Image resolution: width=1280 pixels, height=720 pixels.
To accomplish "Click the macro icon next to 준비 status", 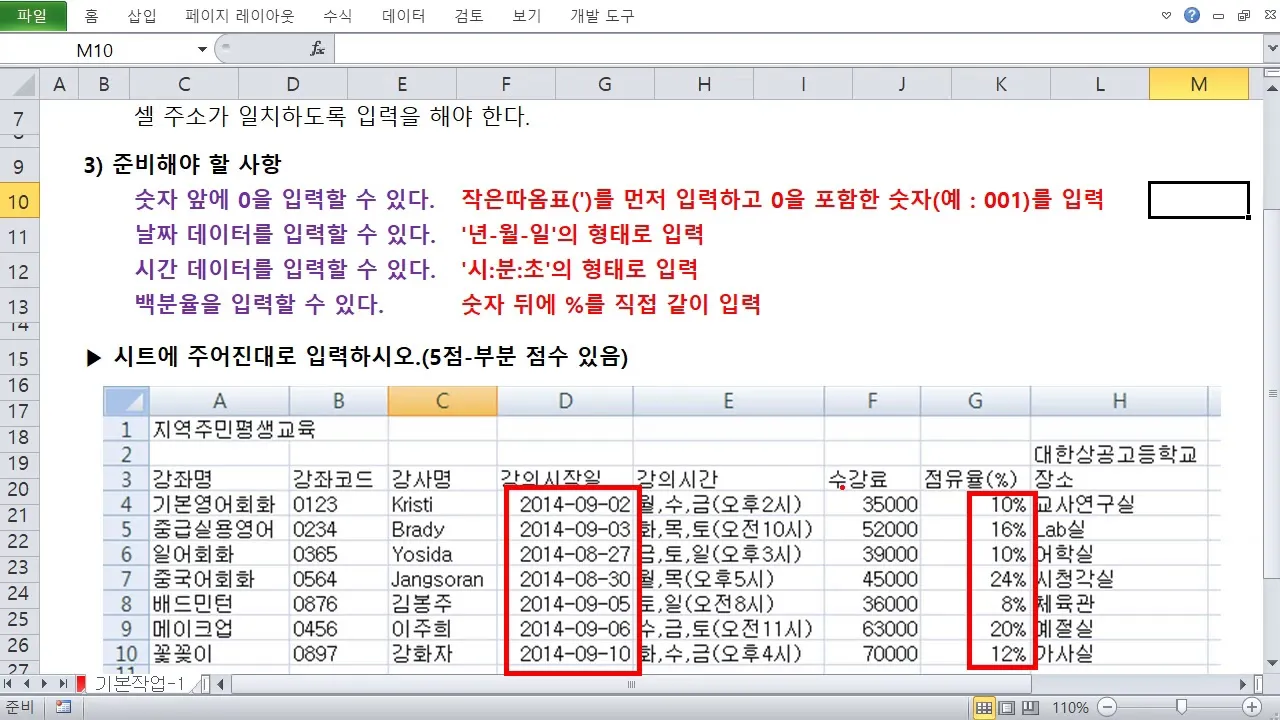I will point(62,707).
